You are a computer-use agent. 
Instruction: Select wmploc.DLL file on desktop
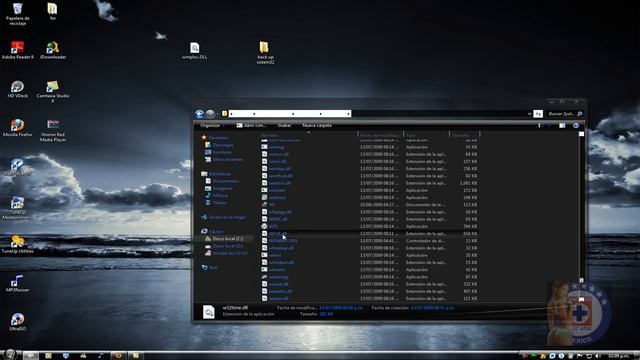[195, 51]
